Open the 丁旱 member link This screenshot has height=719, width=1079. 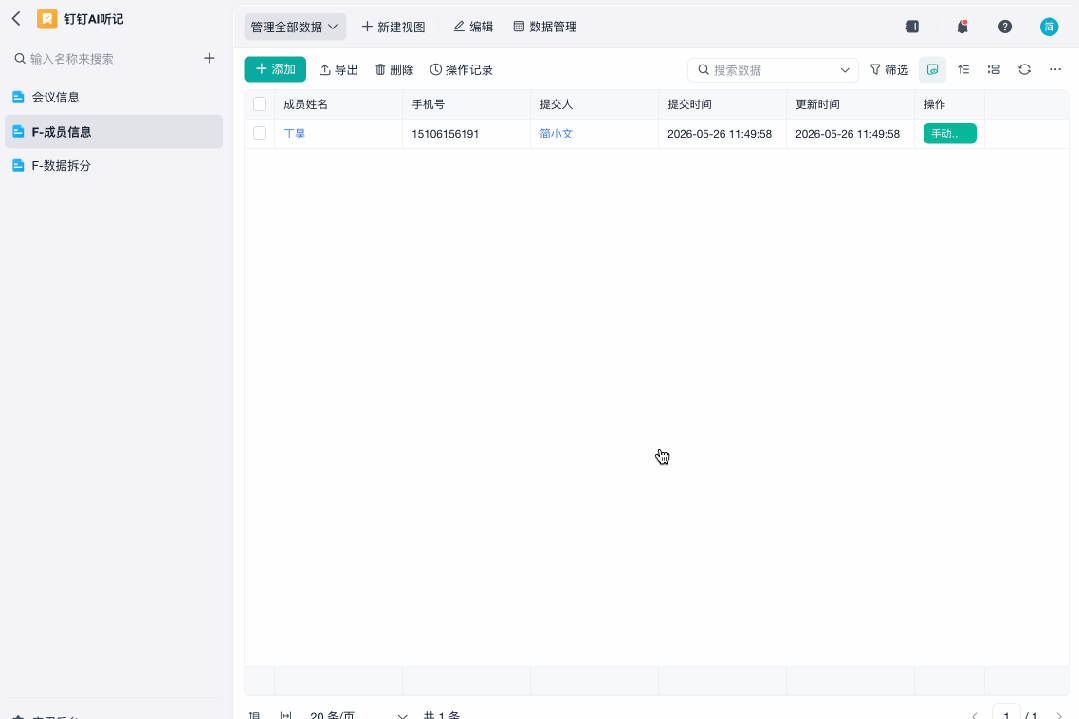295,133
